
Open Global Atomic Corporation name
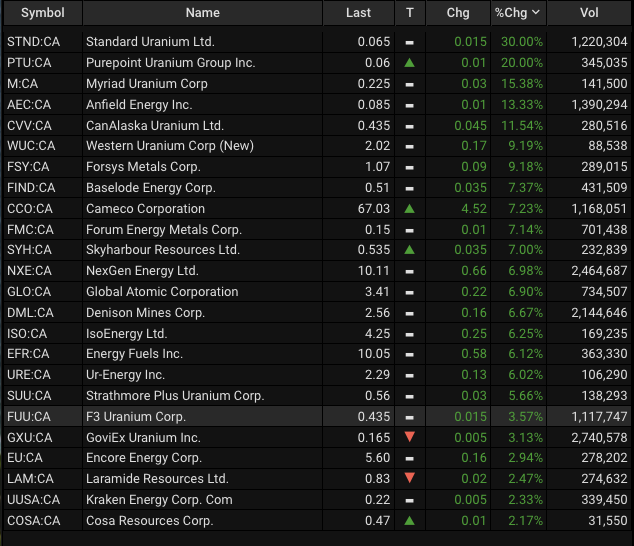162,292
